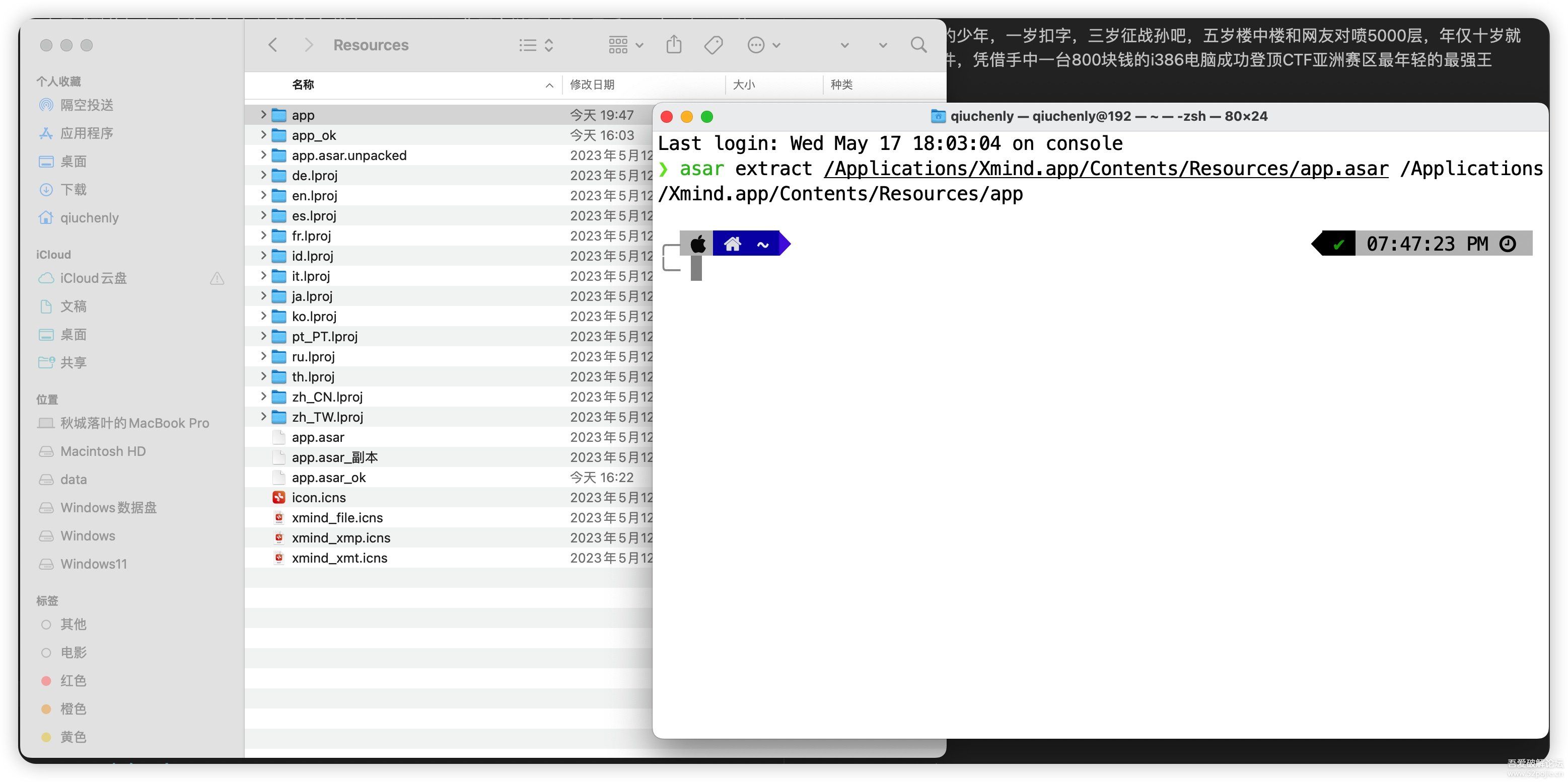1568x782 pixels.
Task: Click the underlined app.asar path in Terminal
Action: point(1106,169)
